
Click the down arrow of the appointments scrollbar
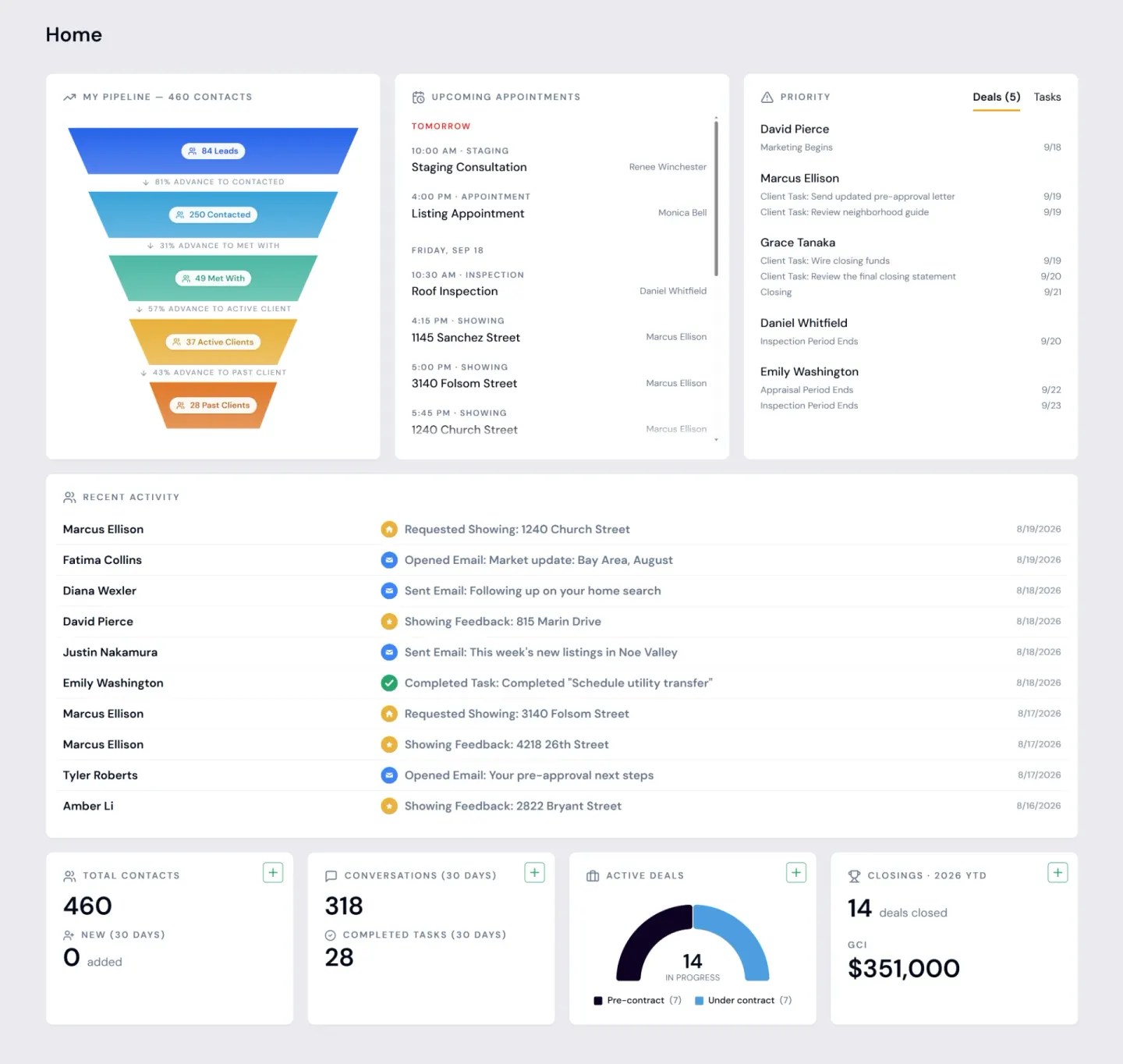click(716, 440)
